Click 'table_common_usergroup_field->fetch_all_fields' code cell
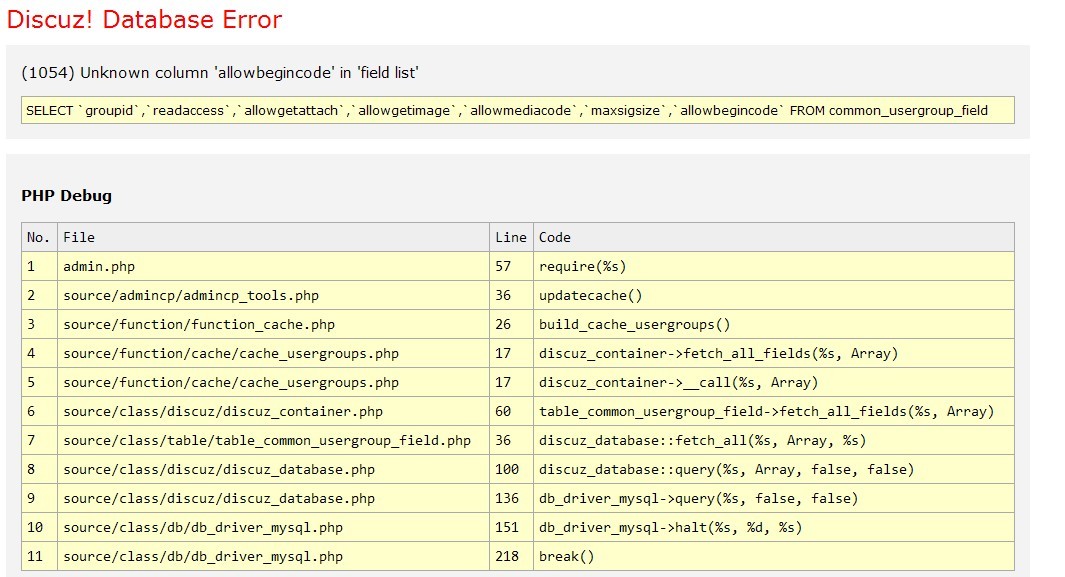Screen dimensions: 1065x577 (774, 411)
